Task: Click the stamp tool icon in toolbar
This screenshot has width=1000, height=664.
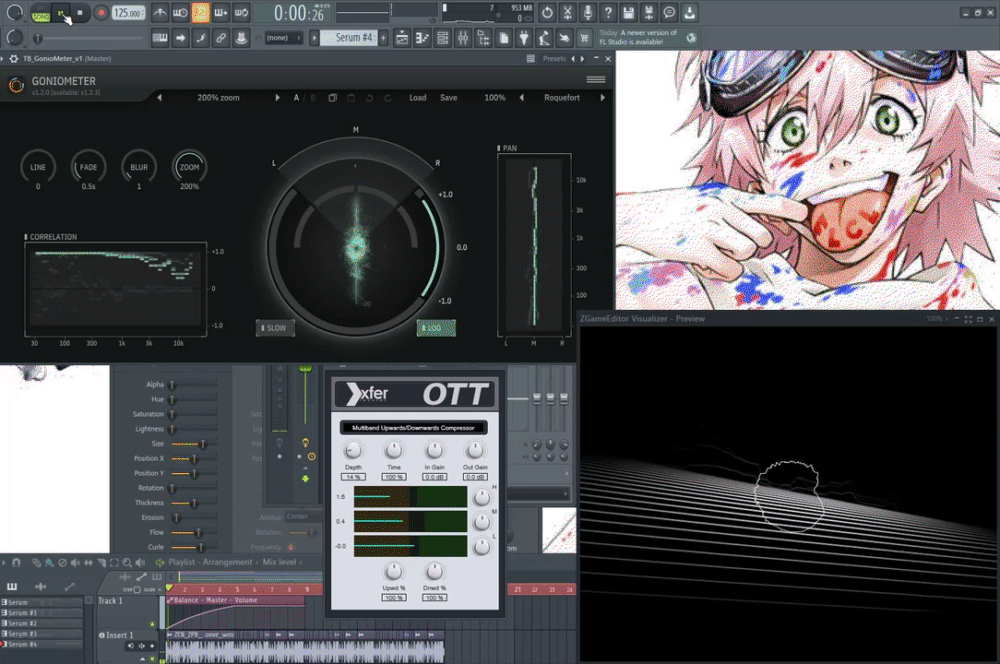Action: tap(241, 38)
